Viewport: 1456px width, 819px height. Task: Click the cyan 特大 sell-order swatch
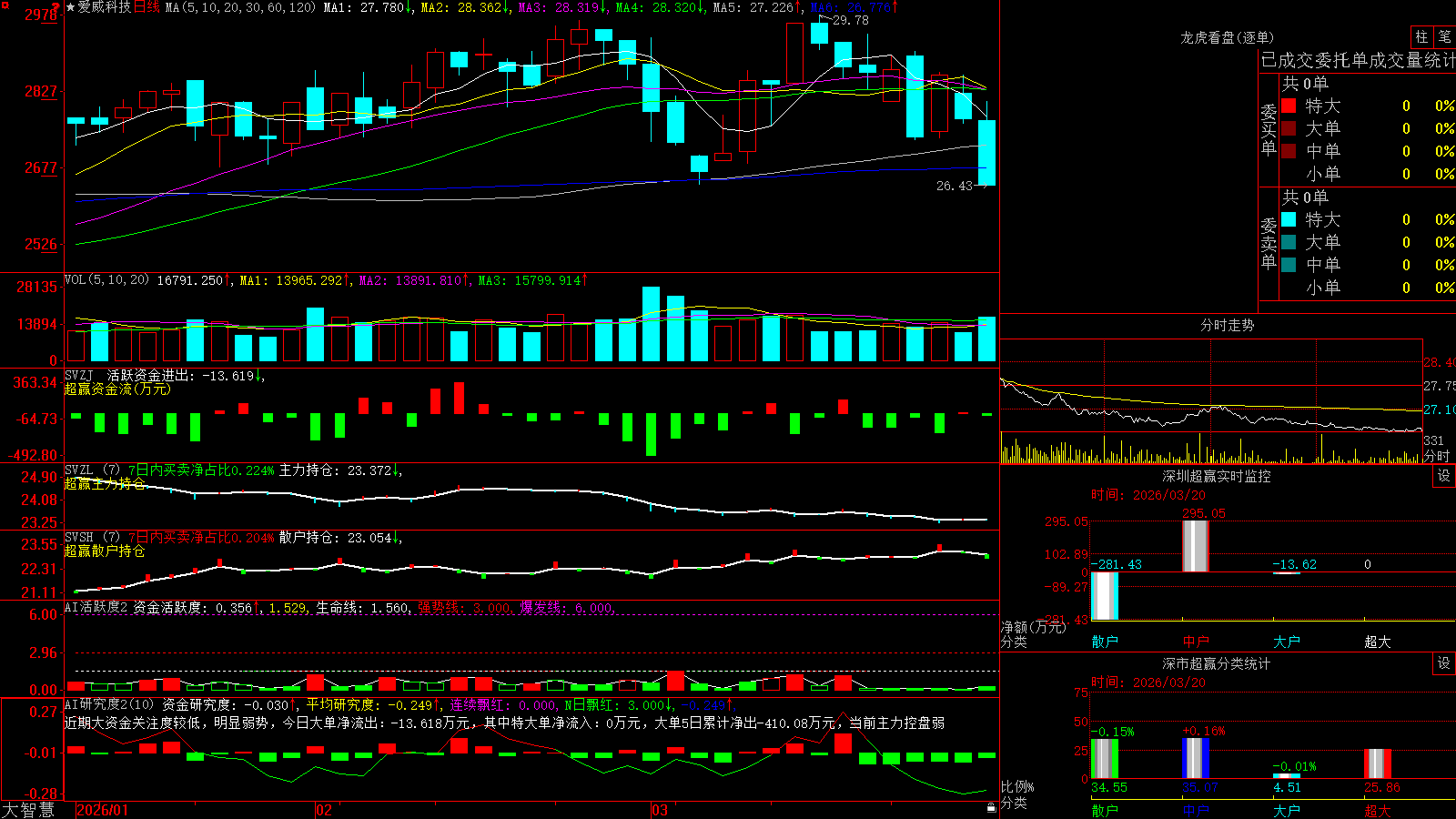[1289, 219]
